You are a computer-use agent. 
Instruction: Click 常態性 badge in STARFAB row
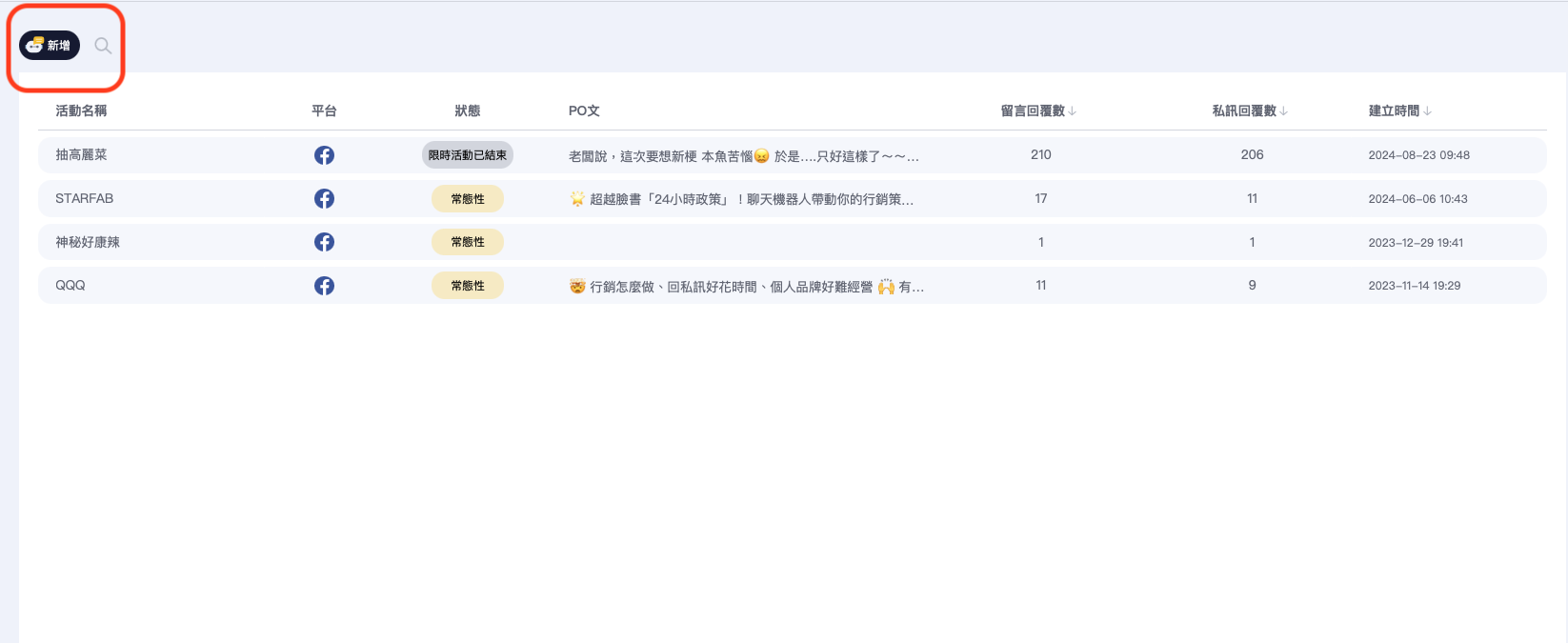[468, 199]
